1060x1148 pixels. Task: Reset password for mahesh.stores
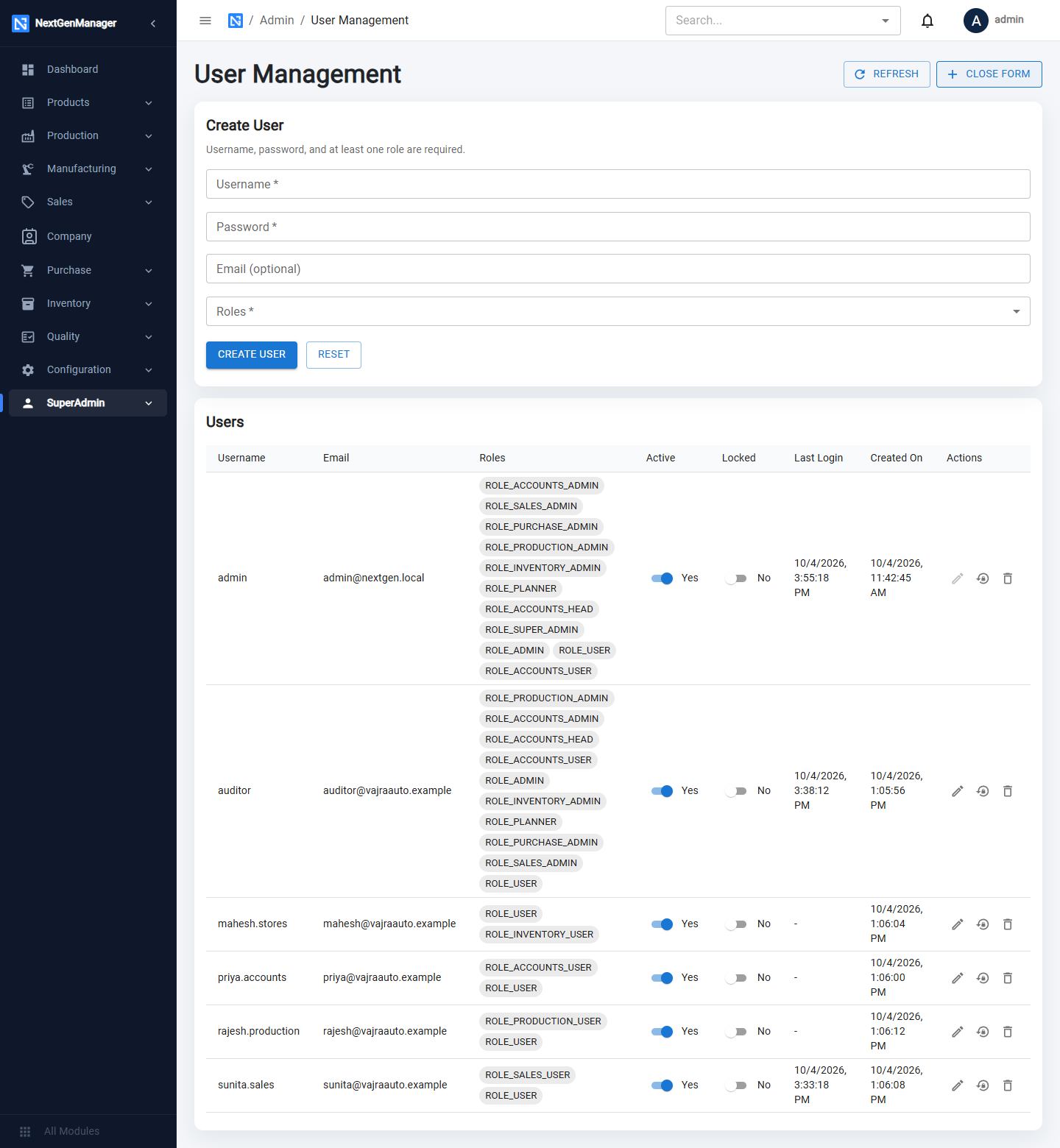(x=983, y=924)
